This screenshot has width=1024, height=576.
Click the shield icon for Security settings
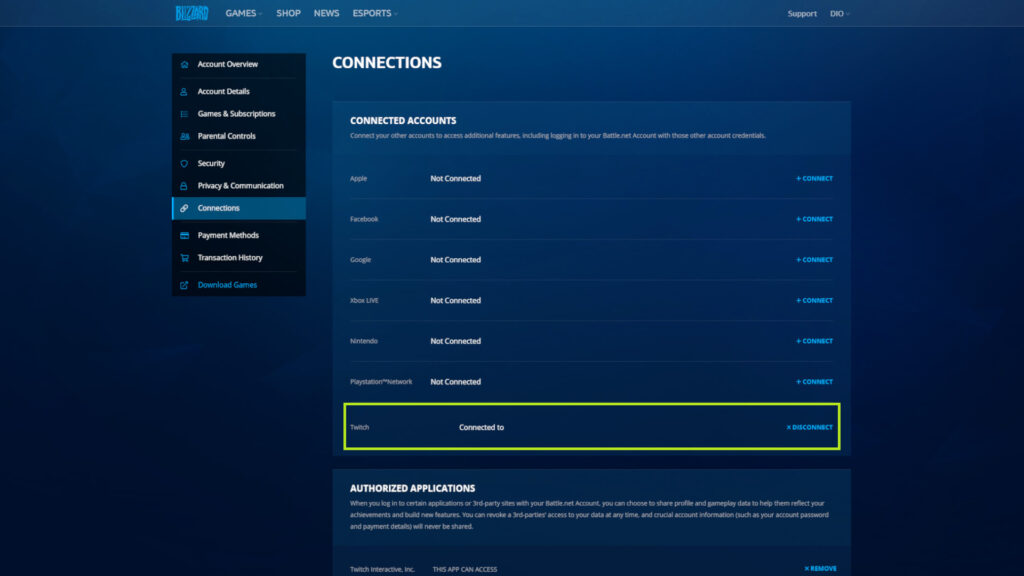coord(184,163)
